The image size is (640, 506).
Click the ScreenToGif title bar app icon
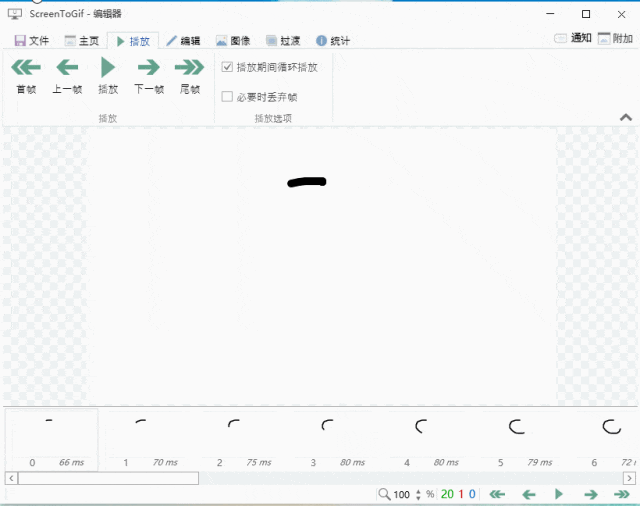[15, 14]
